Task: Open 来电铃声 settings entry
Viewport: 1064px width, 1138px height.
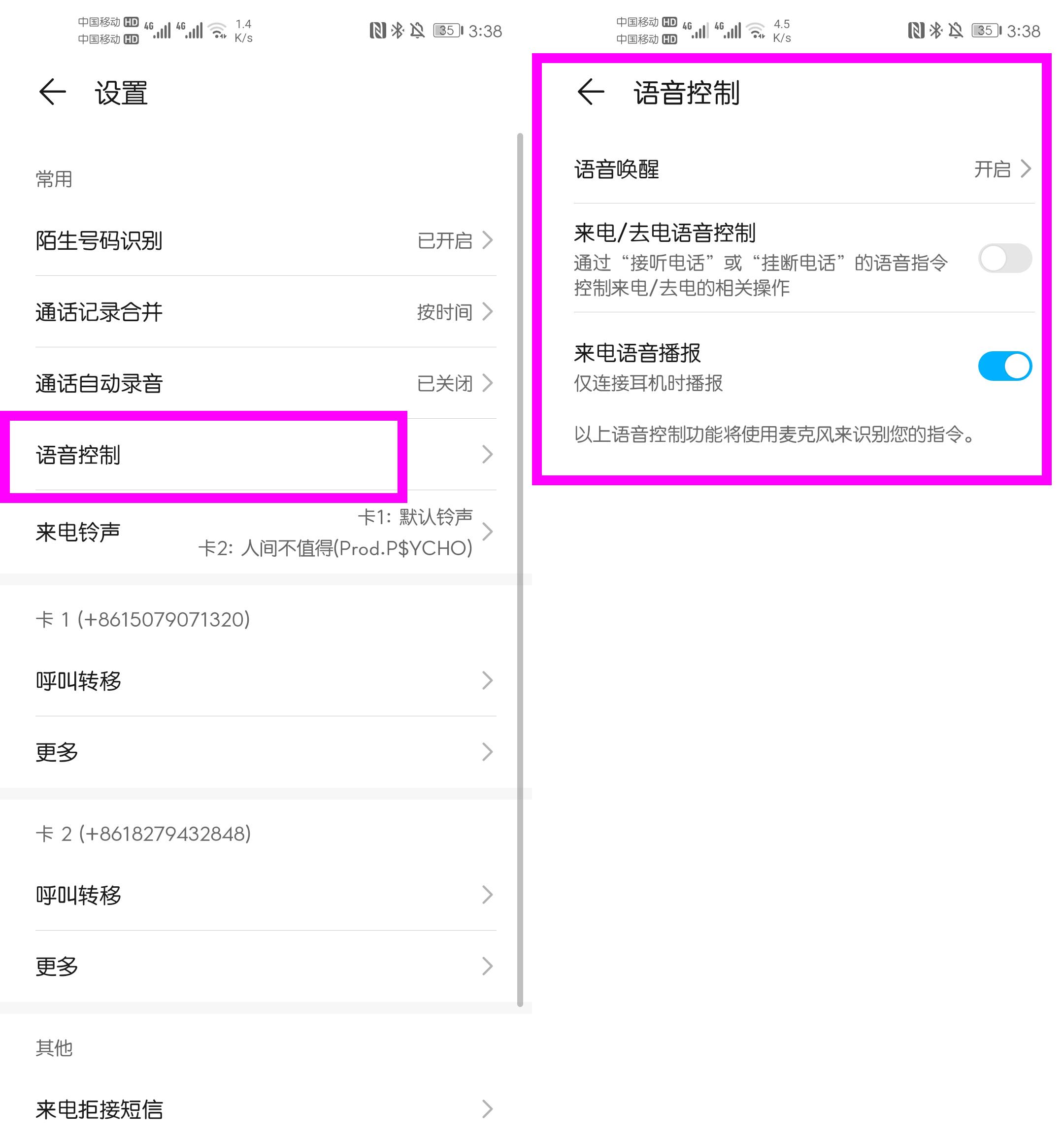Action: point(266,533)
